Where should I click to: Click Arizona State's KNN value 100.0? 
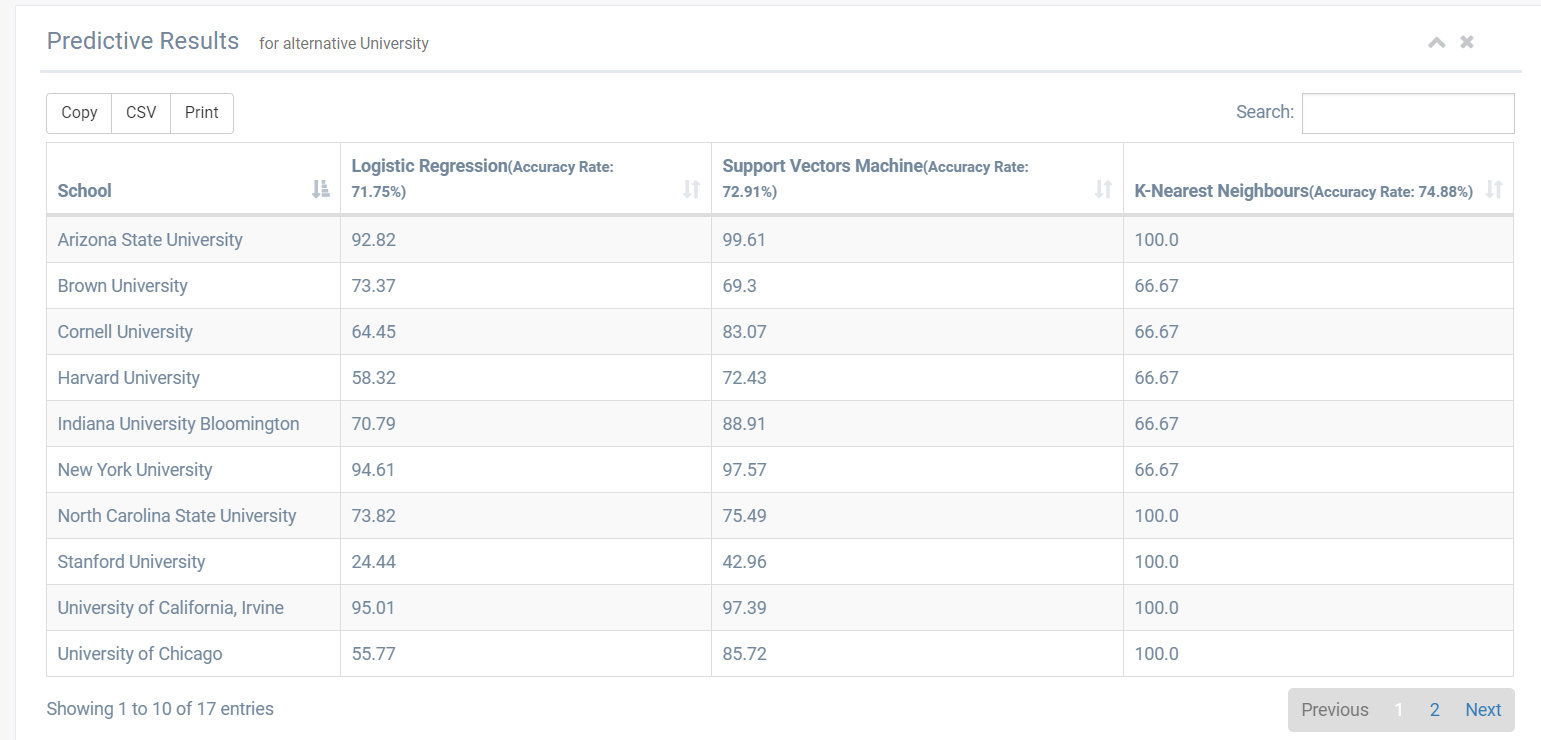1157,240
